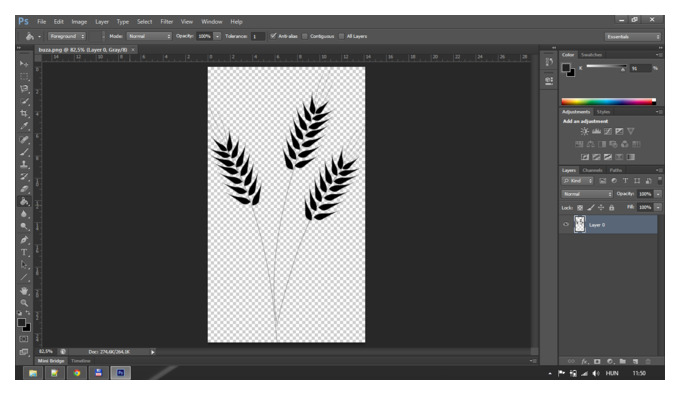The width and height of the screenshot is (680, 395).
Task: Click the toolbox foreground color swatch
Action: [21, 323]
